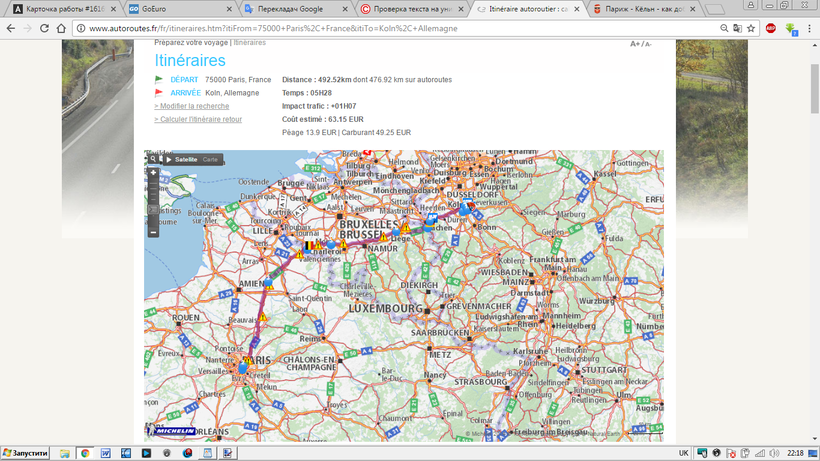Zoom out with the map minus button
Viewport: 820px width, 461px height.
point(153,232)
